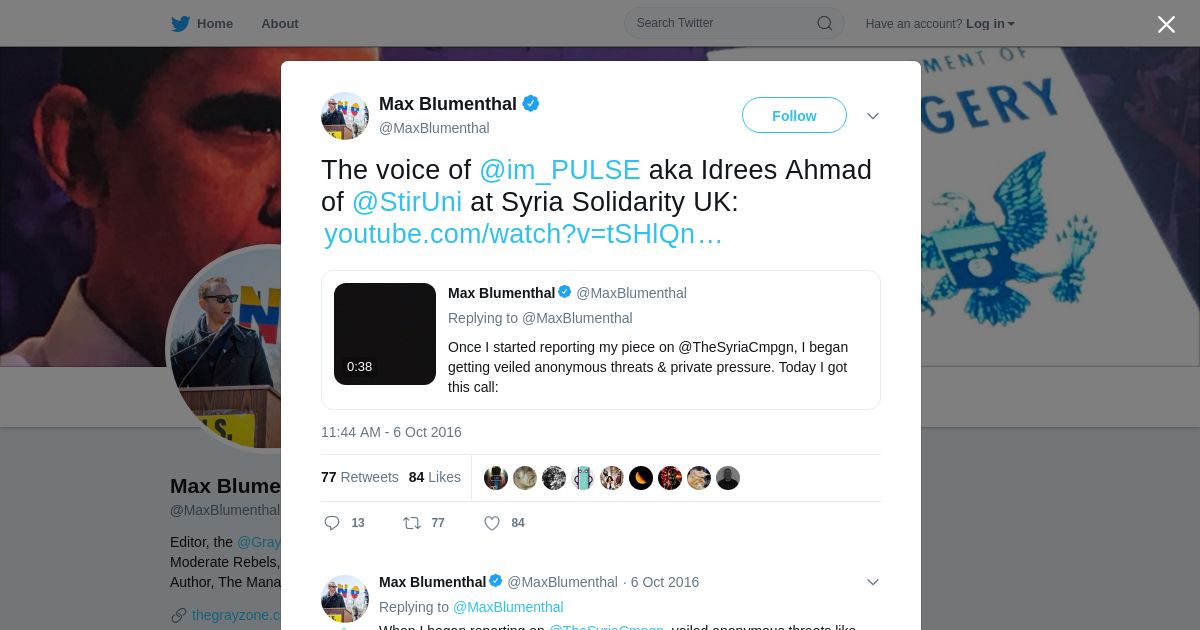The image size is (1200, 630).
Task: Like the tweet with the heart icon
Action: click(491, 523)
